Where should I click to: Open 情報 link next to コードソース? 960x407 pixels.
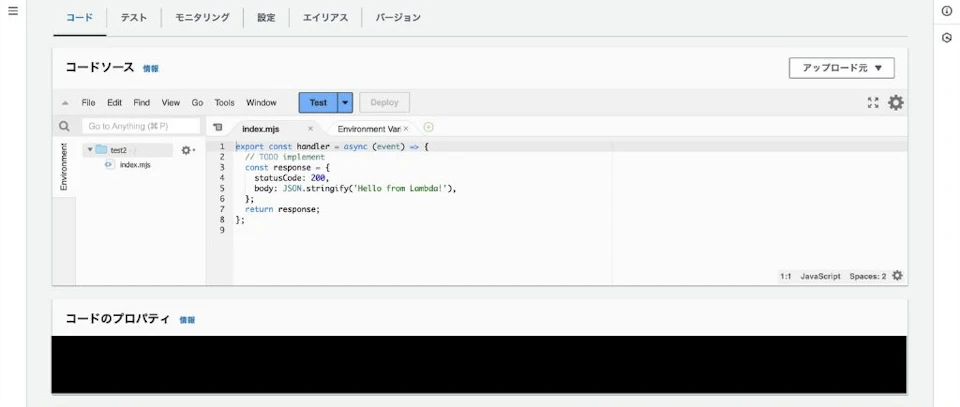tap(151, 69)
